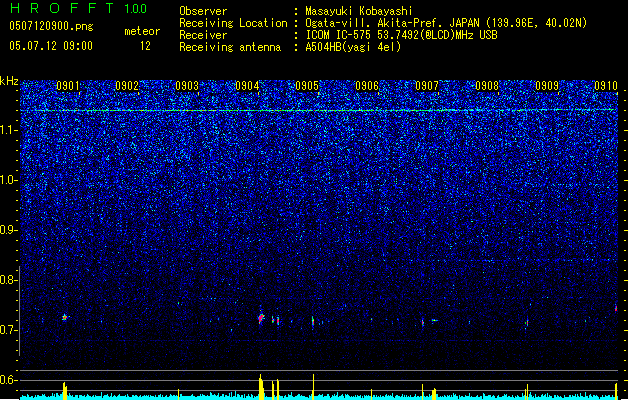Select the file name 0507120900.png
629x400 pixels.
tap(51, 26)
